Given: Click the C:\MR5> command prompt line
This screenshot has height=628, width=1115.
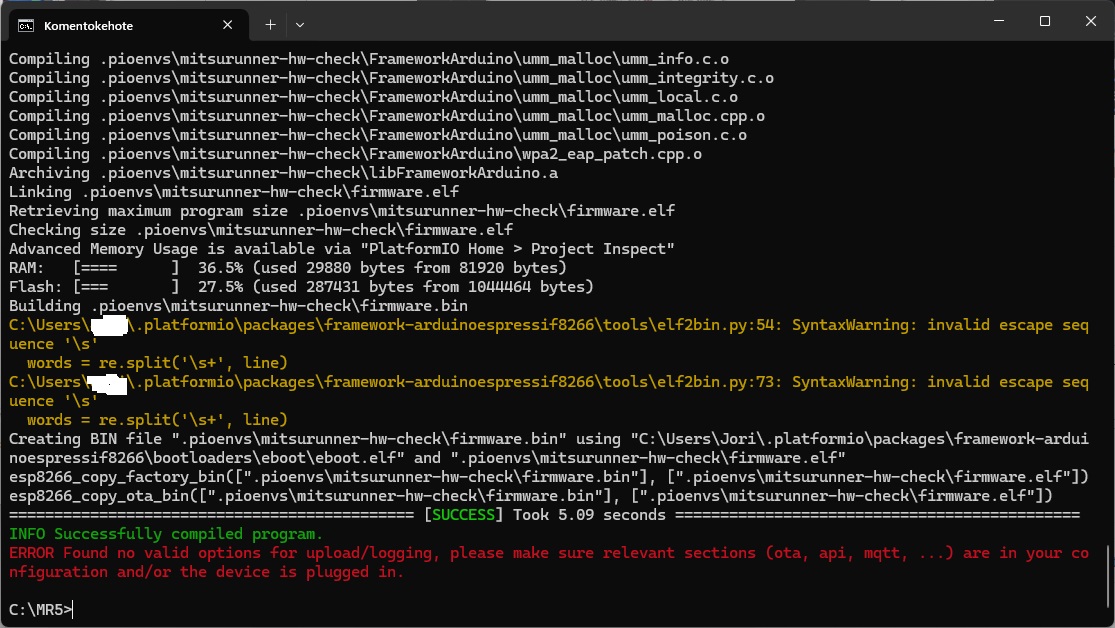Looking at the screenshot, I should [40, 609].
